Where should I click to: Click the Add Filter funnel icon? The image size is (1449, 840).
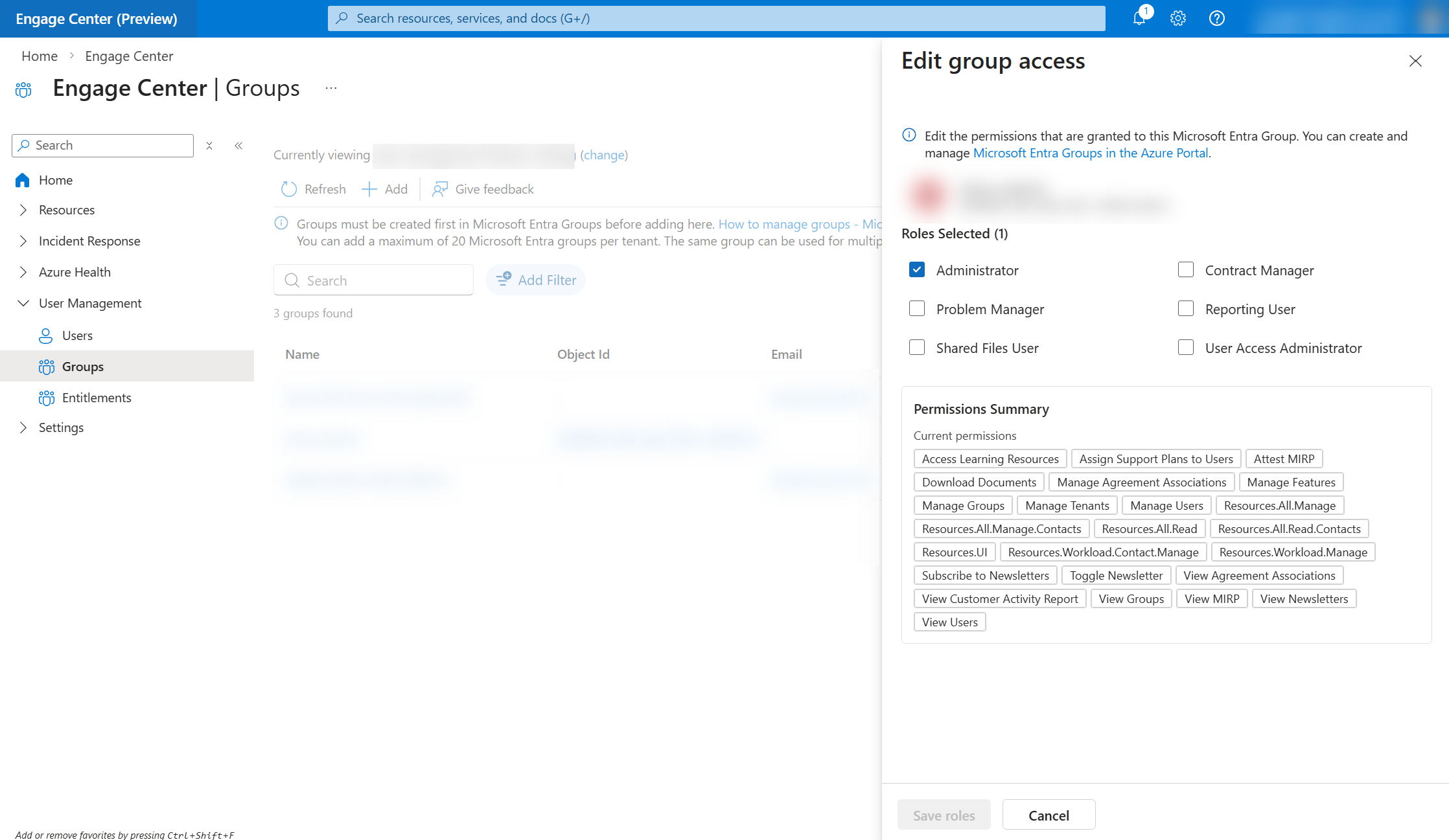[x=504, y=279]
